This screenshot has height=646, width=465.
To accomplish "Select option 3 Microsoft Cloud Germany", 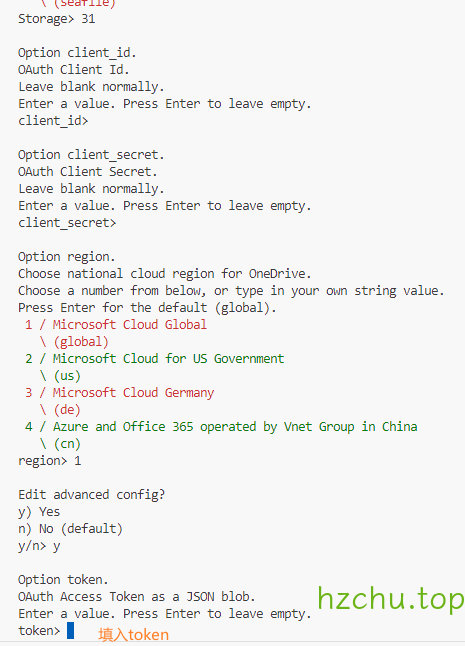I will [x=119, y=393].
